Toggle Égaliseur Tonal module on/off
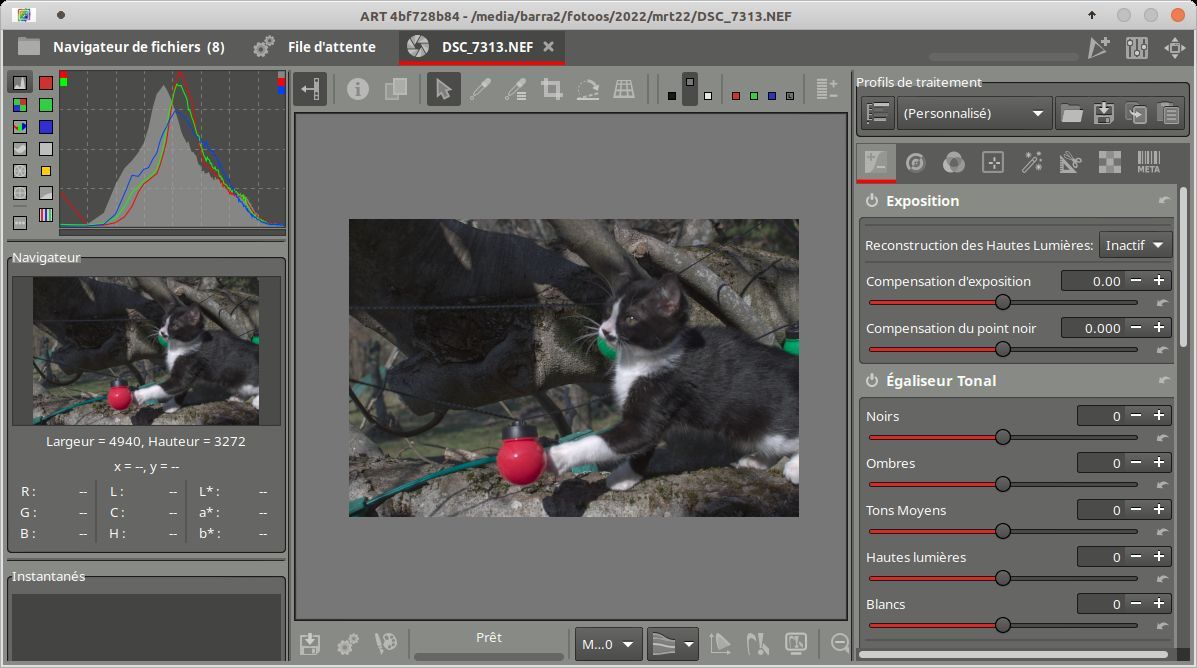 coord(872,381)
